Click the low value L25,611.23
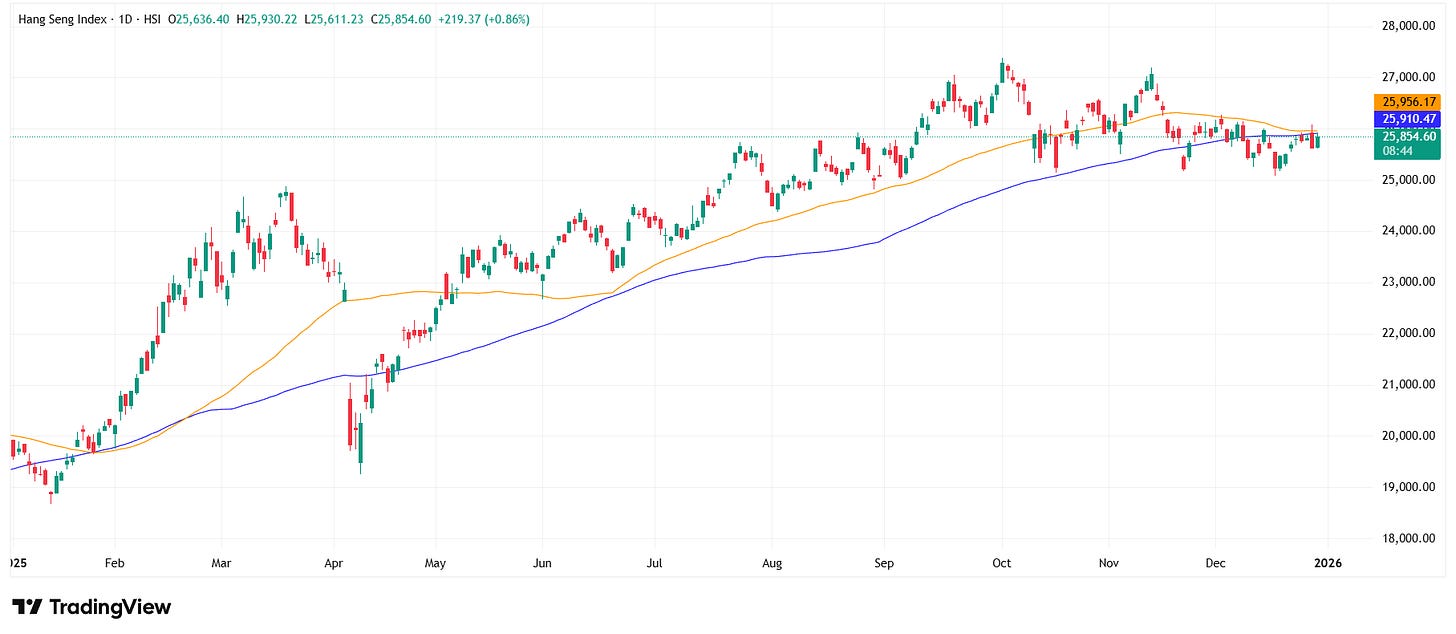 click(x=333, y=18)
